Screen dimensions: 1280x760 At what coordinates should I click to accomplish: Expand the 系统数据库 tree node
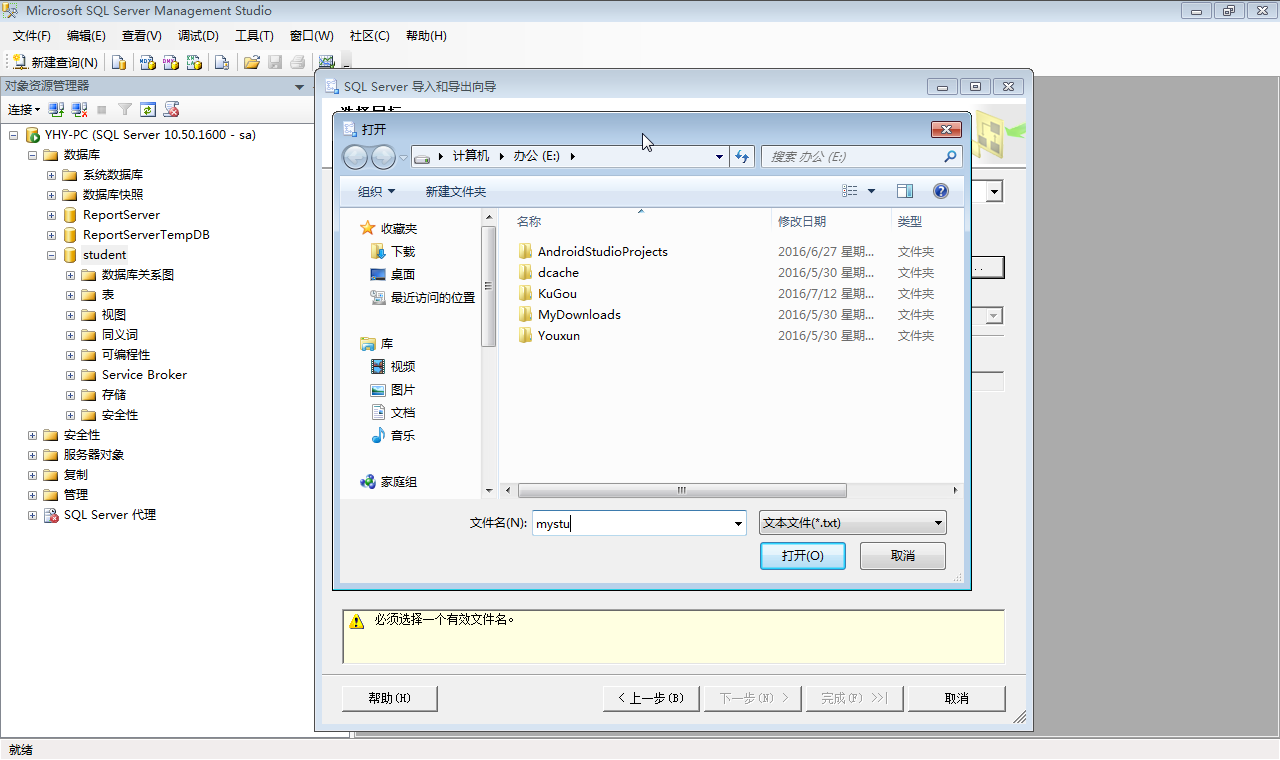tap(51, 175)
